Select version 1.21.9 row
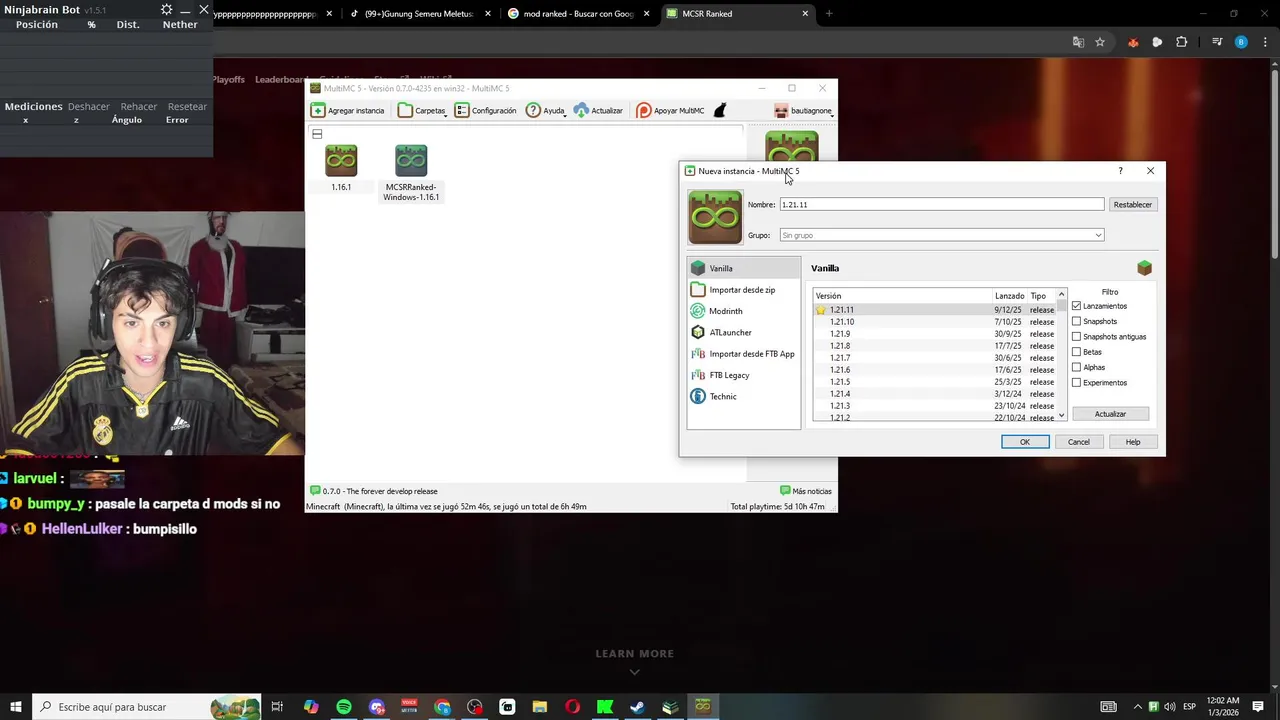 click(935, 334)
